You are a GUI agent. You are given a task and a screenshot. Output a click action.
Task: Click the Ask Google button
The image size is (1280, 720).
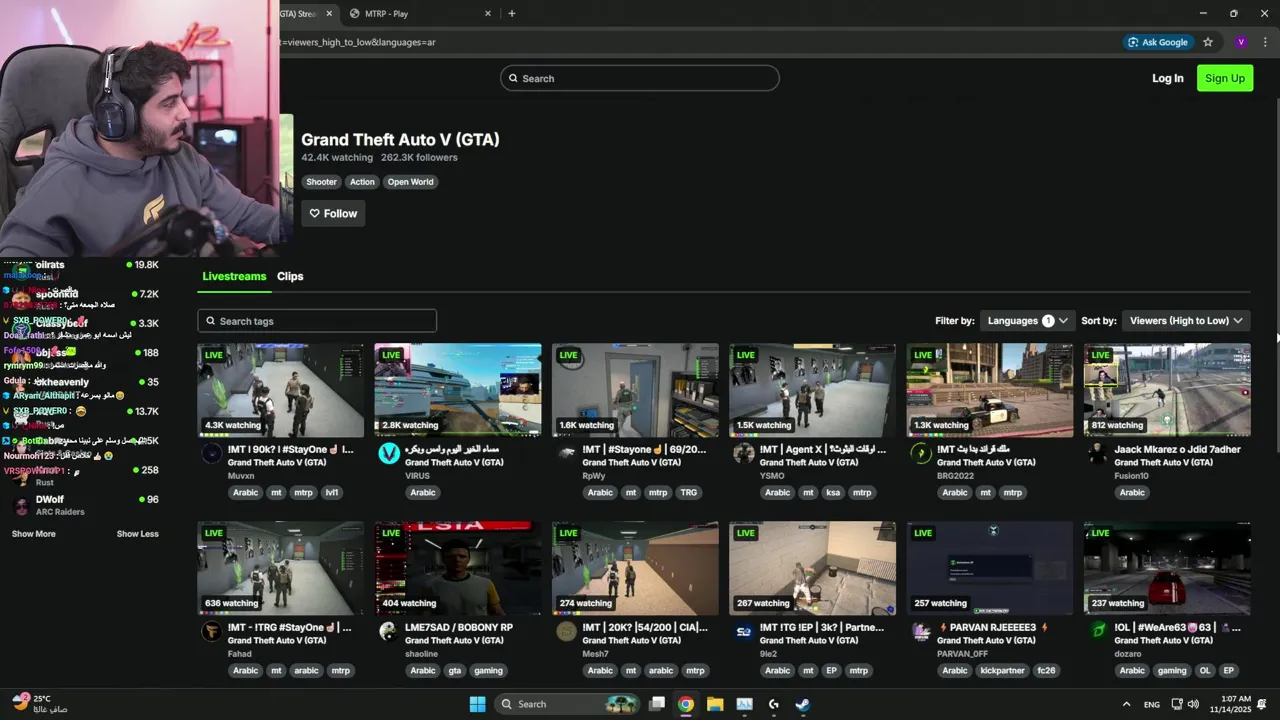pos(1158,42)
